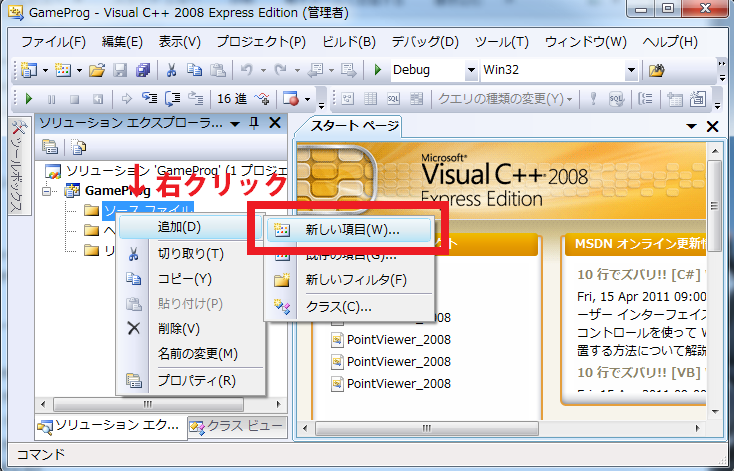Click the Cut scissors icon in toolbar
This screenshot has width=734, height=471.
(x=171, y=71)
